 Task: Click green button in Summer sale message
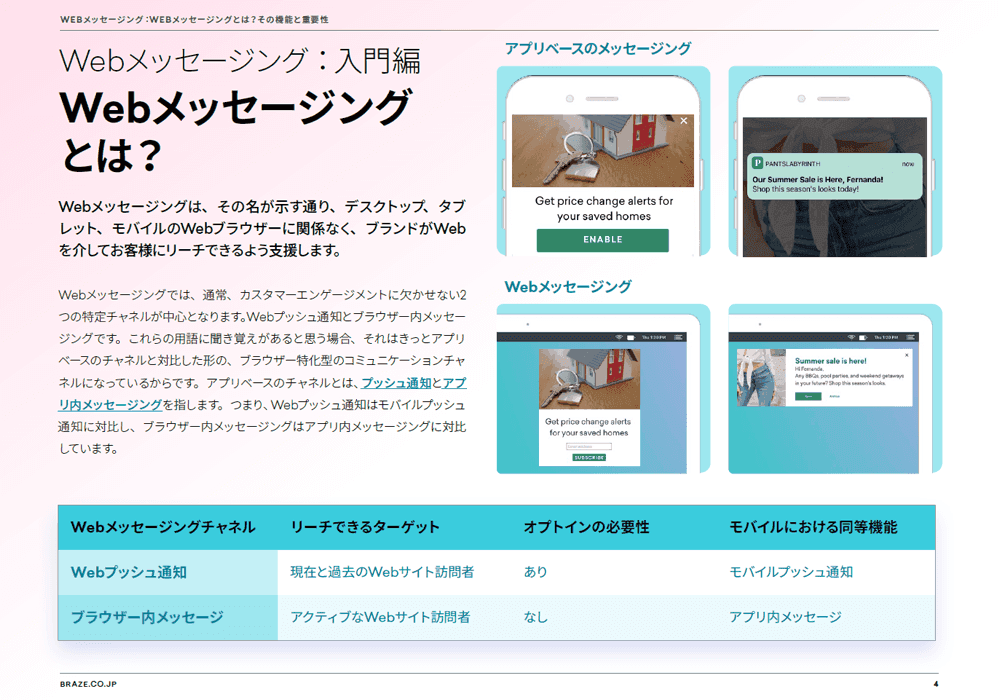point(808,396)
